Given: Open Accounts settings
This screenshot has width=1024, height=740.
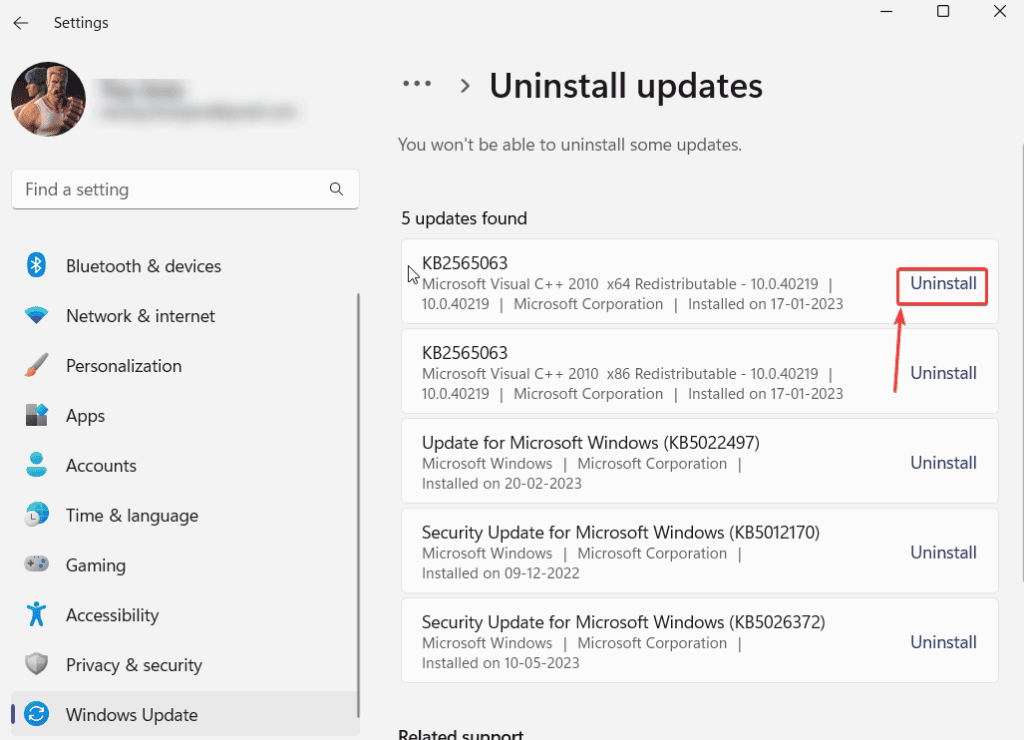Looking at the screenshot, I should pyautogui.click(x=101, y=466).
